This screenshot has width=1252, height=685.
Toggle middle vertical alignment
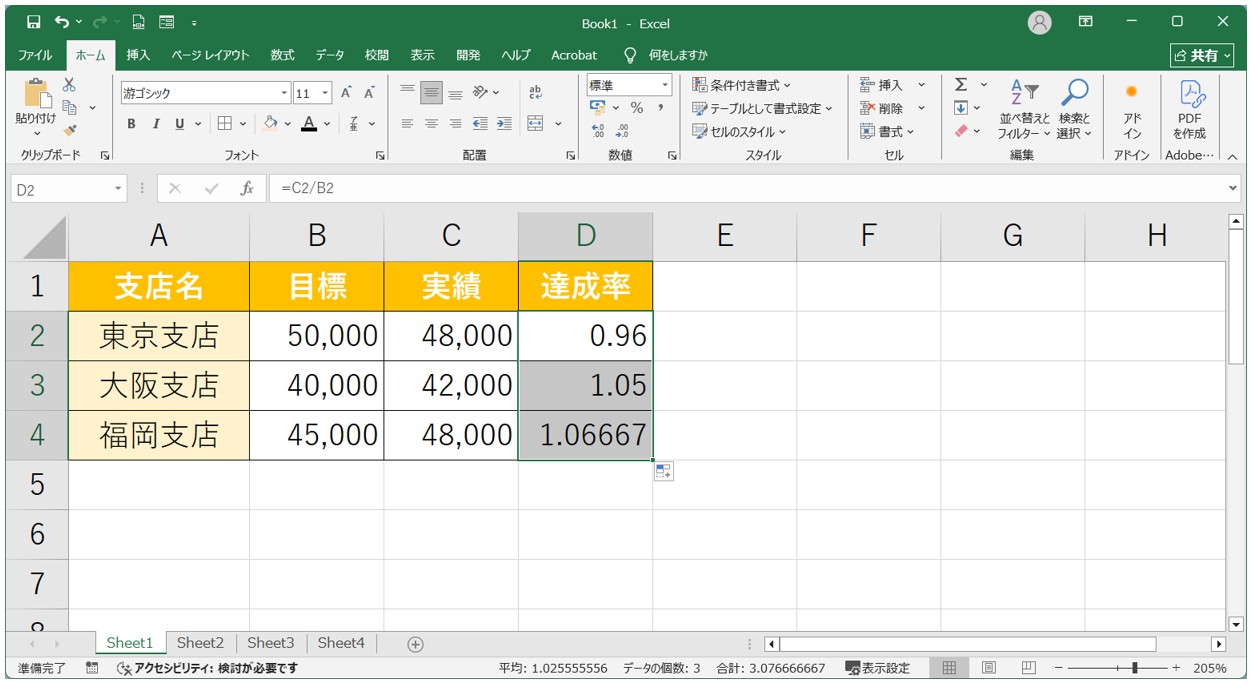[431, 93]
